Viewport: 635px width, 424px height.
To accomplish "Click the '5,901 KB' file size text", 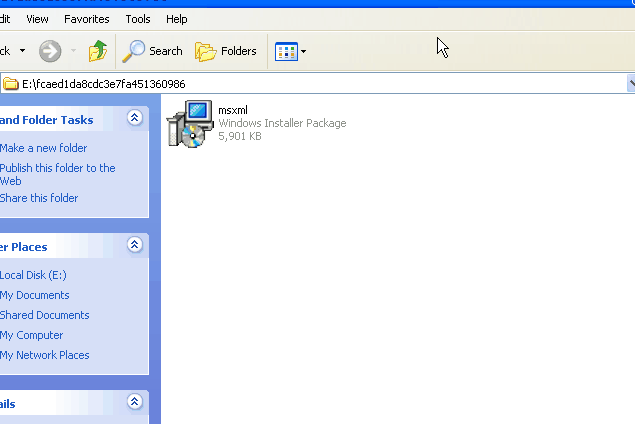I will pyautogui.click(x=240, y=136).
